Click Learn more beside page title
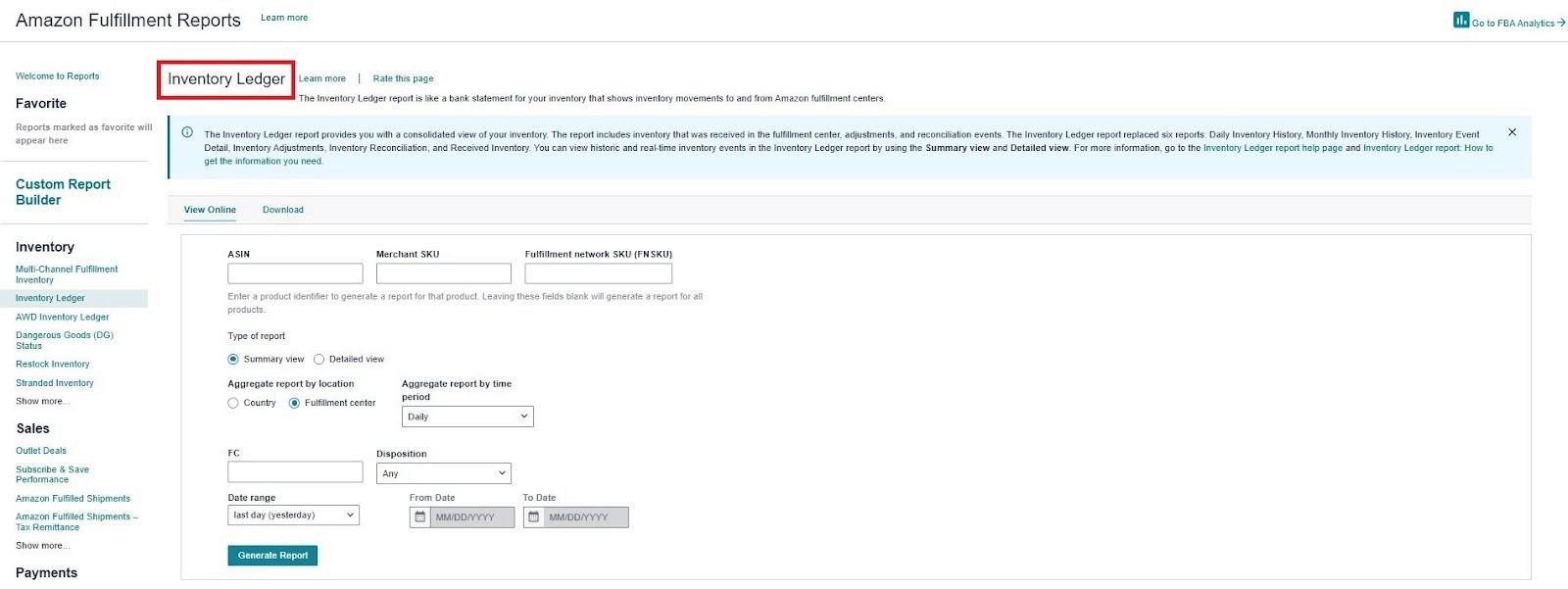The height and width of the screenshot is (589, 1568). (x=284, y=18)
